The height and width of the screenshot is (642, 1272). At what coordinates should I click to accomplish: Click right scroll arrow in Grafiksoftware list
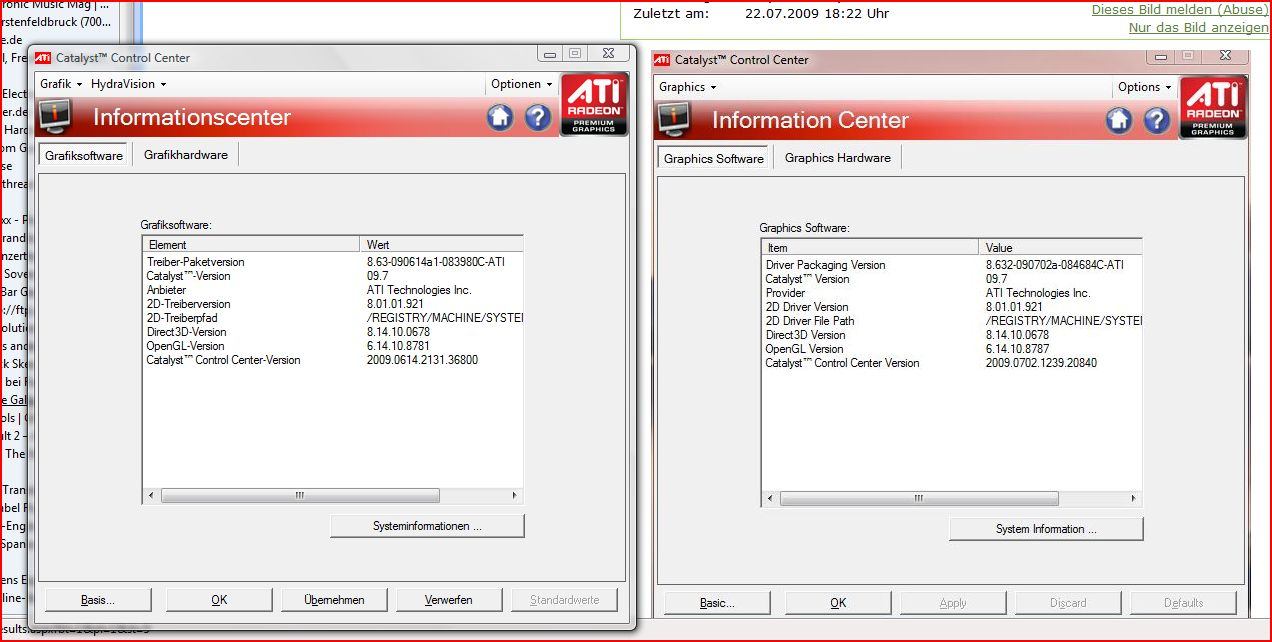tap(515, 496)
